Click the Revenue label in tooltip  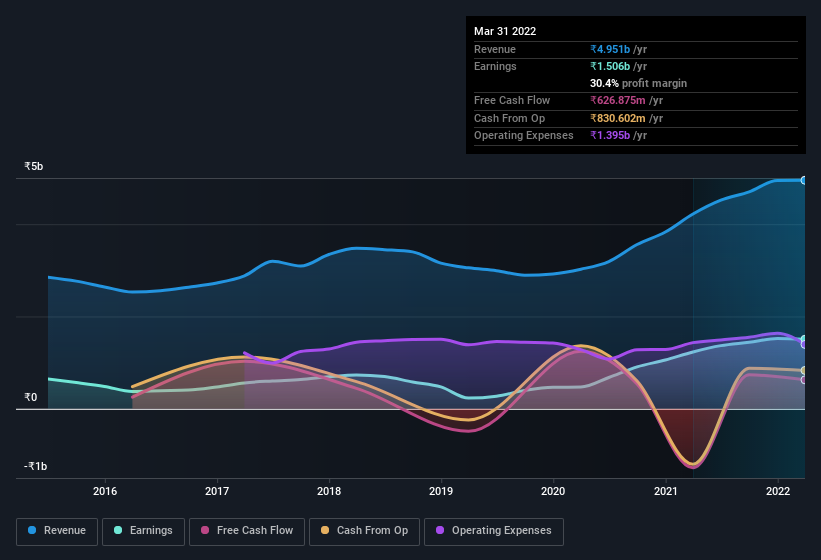tap(495, 49)
